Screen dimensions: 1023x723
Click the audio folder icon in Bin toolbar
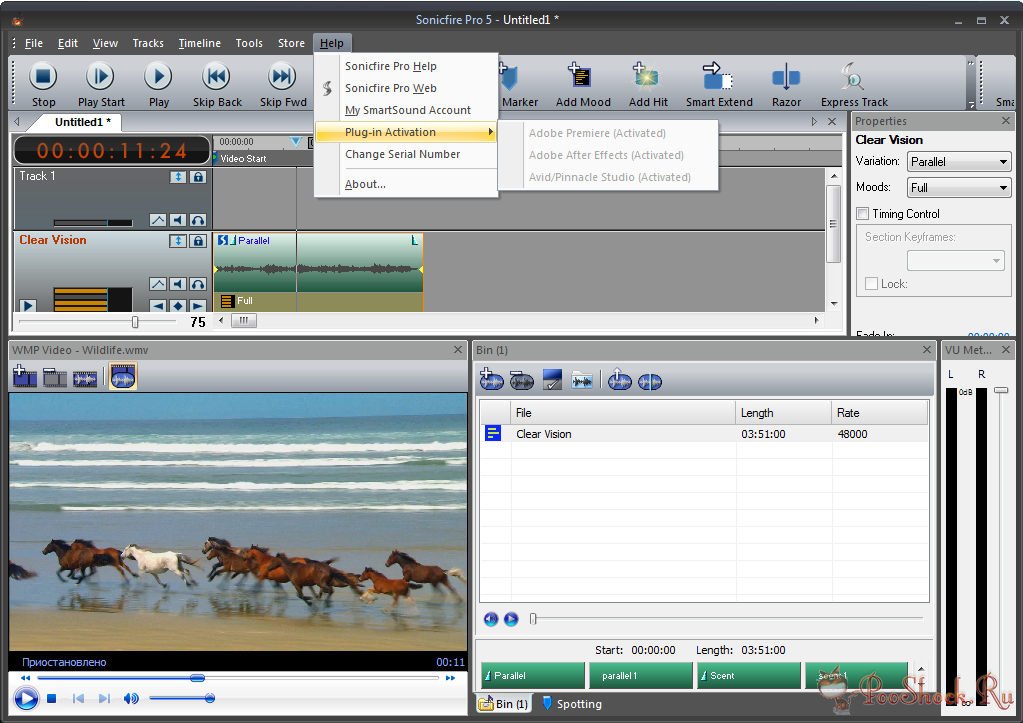582,380
